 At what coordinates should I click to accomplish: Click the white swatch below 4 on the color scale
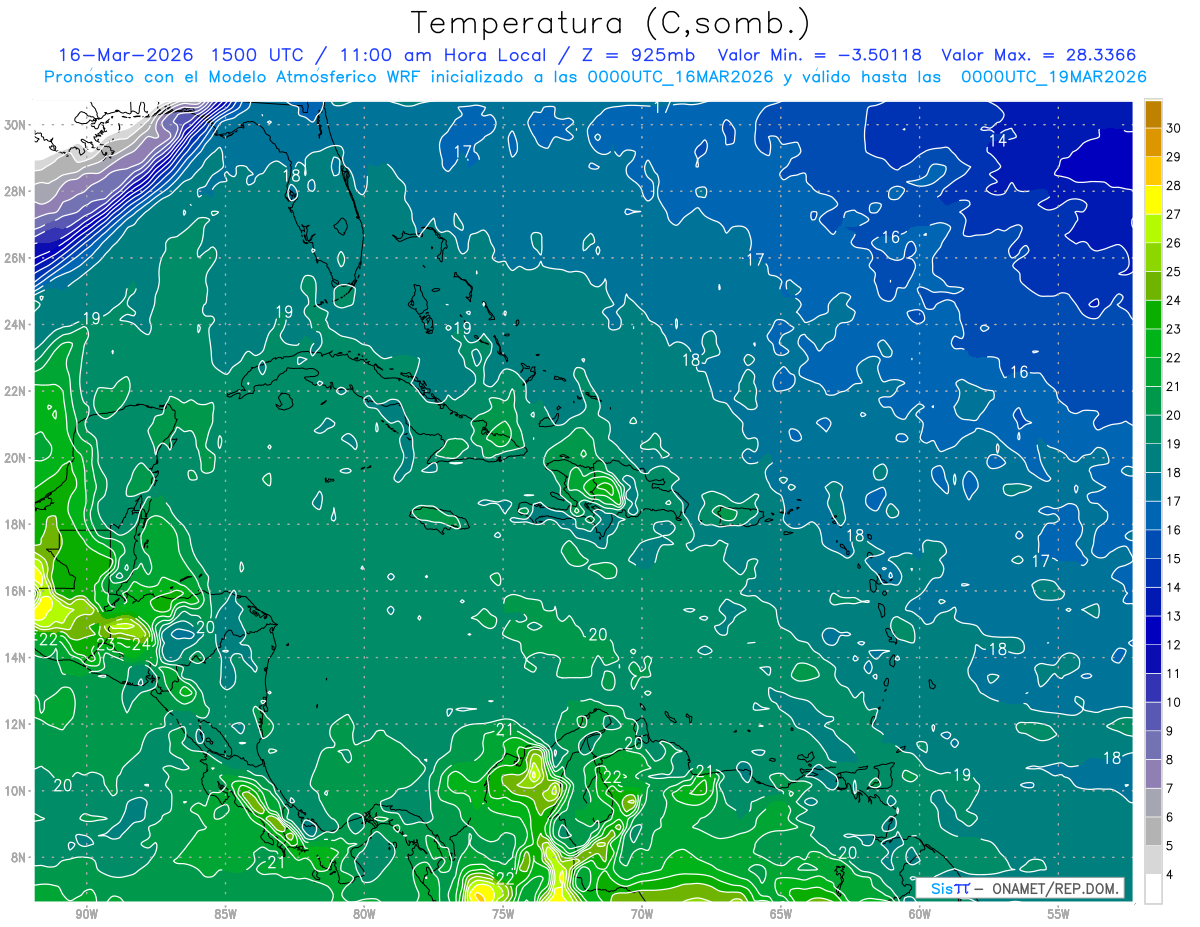[x=1154, y=888]
